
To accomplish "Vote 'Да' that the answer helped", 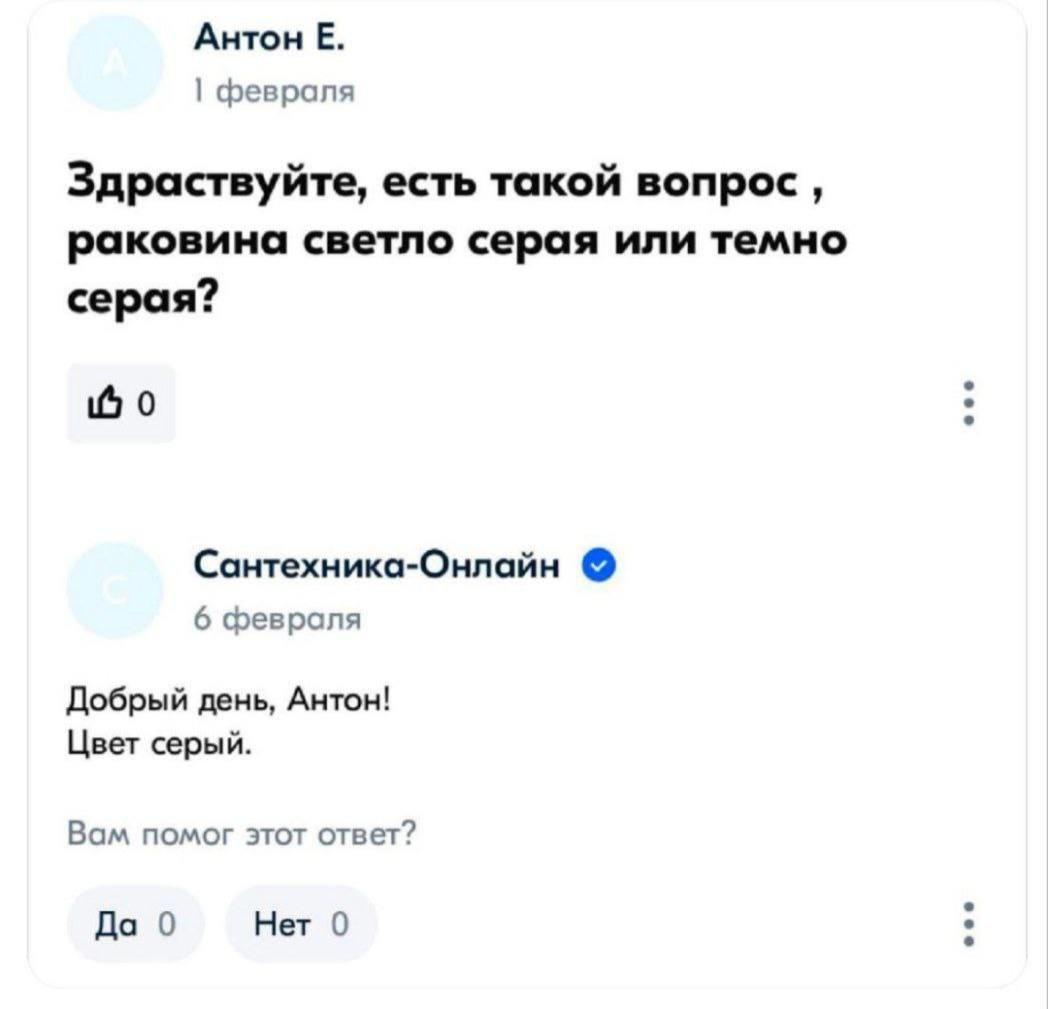I will pos(136,925).
